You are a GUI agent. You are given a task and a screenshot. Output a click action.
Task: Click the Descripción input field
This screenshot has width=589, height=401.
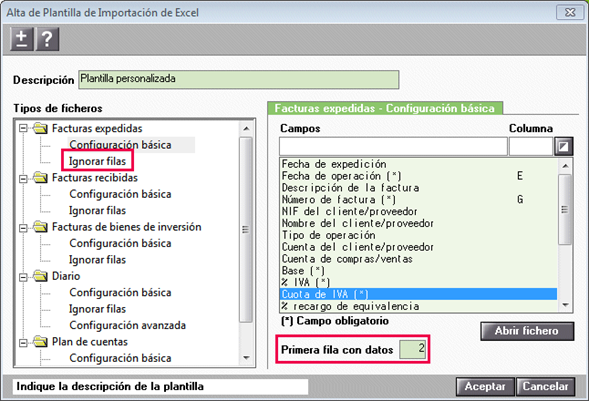pyautogui.click(x=239, y=80)
